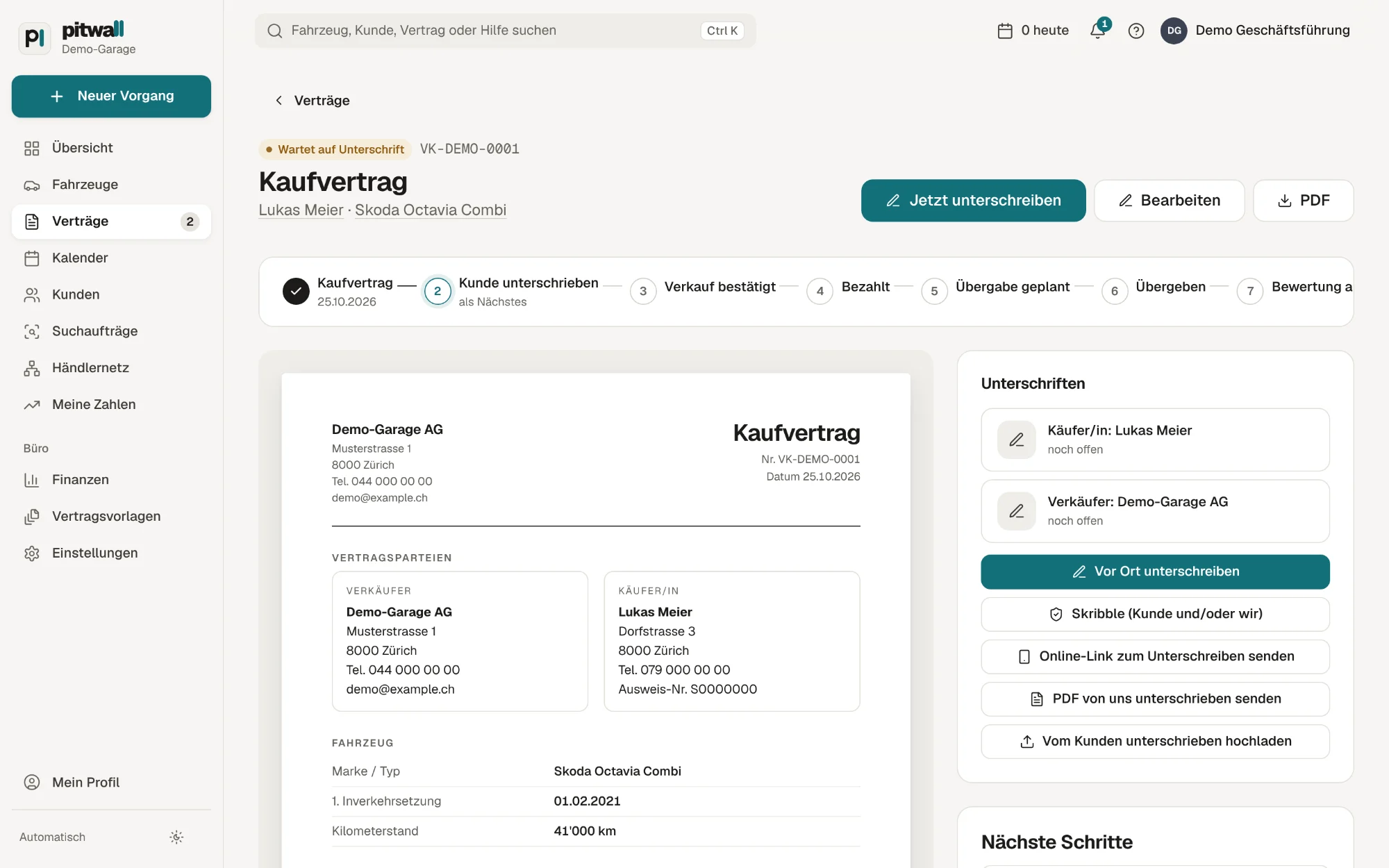
Task: Open Händlernetz in the sidebar
Action: coord(111,368)
